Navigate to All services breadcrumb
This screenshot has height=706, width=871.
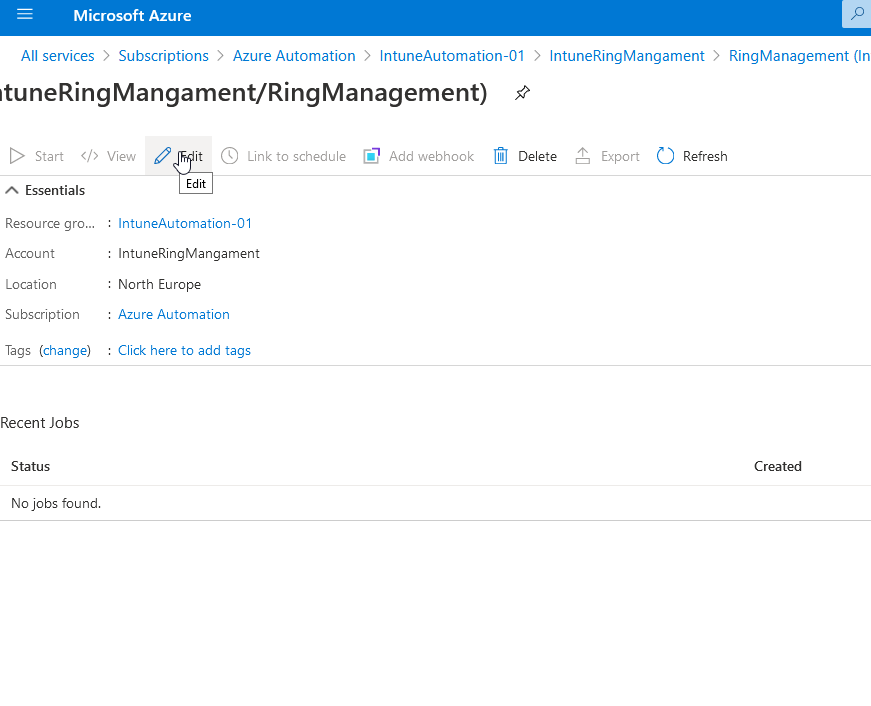(x=58, y=56)
